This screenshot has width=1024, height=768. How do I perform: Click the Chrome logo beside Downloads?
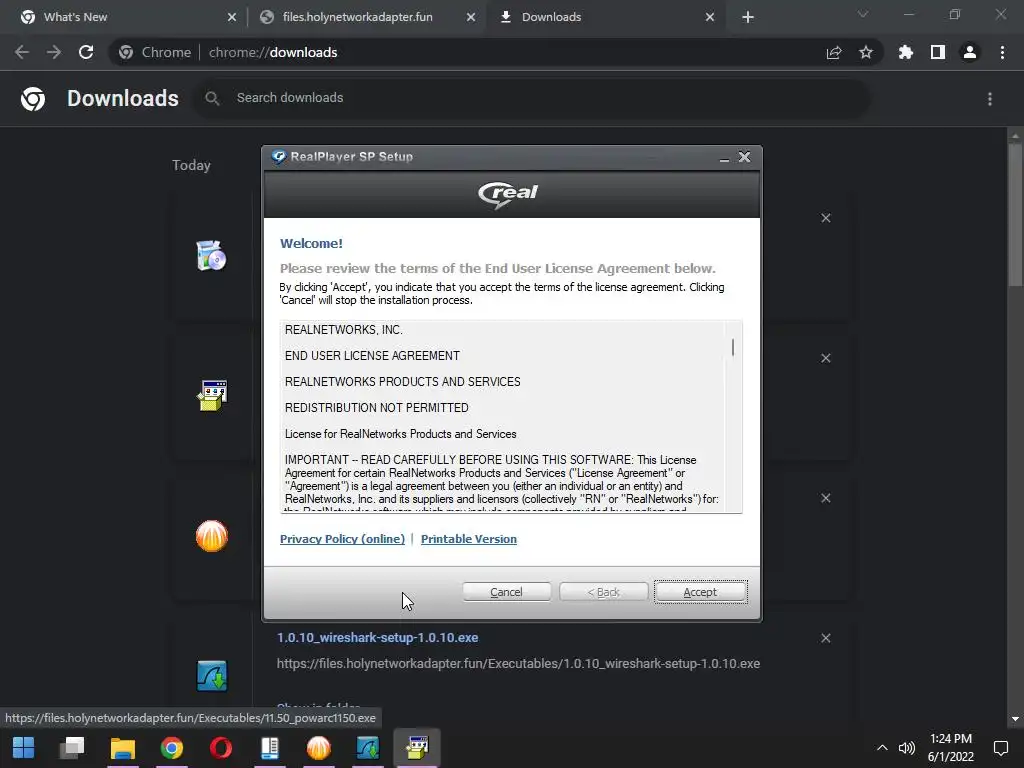pos(33,99)
